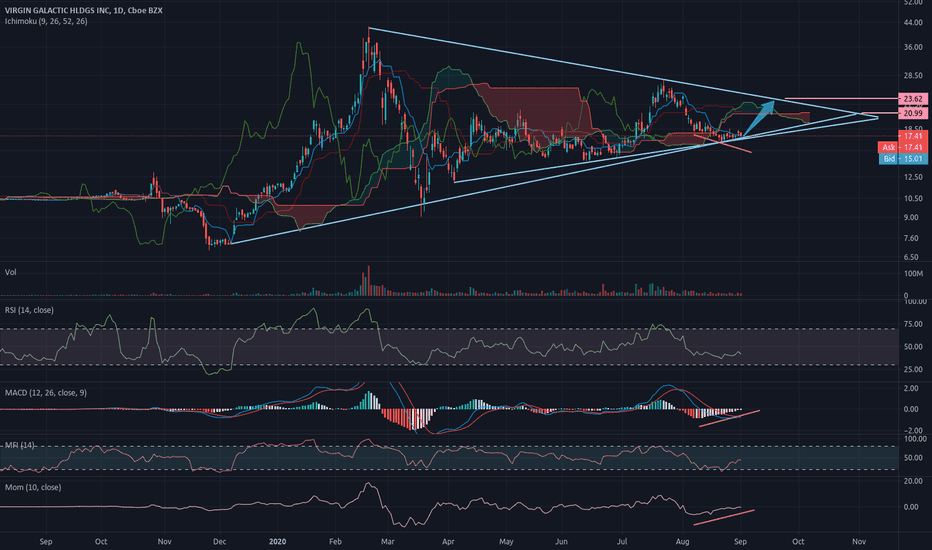Click the 6.50 price axis value
The height and width of the screenshot is (550, 932).
pyautogui.click(x=911, y=257)
